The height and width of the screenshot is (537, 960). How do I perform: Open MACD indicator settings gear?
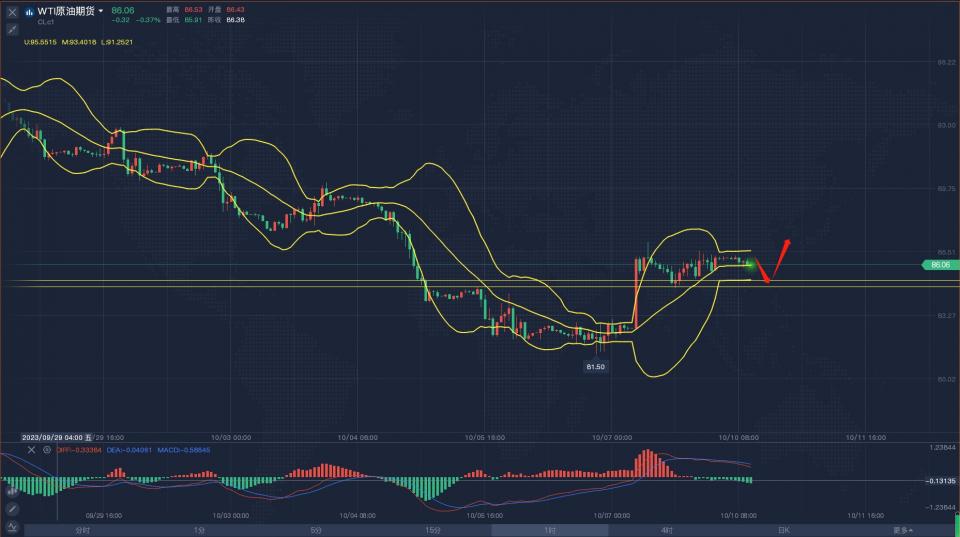pos(46,450)
